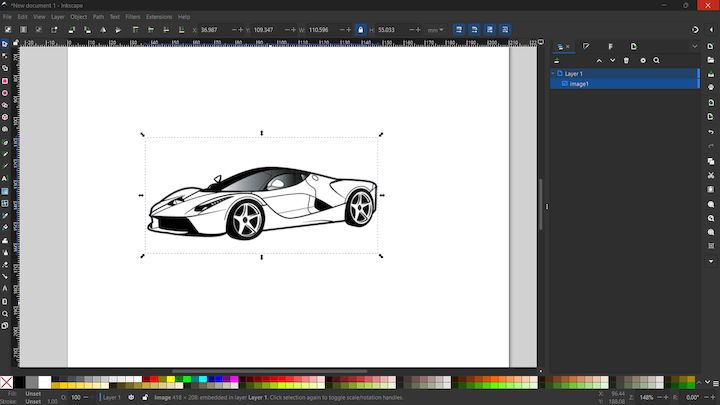Screen dimensions: 720x405
Task: Select Layer 1 in layers list
Action: coord(624,73)
